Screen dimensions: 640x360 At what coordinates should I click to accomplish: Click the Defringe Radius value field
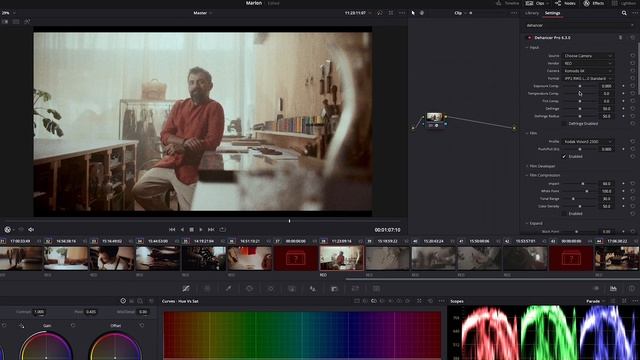point(607,116)
